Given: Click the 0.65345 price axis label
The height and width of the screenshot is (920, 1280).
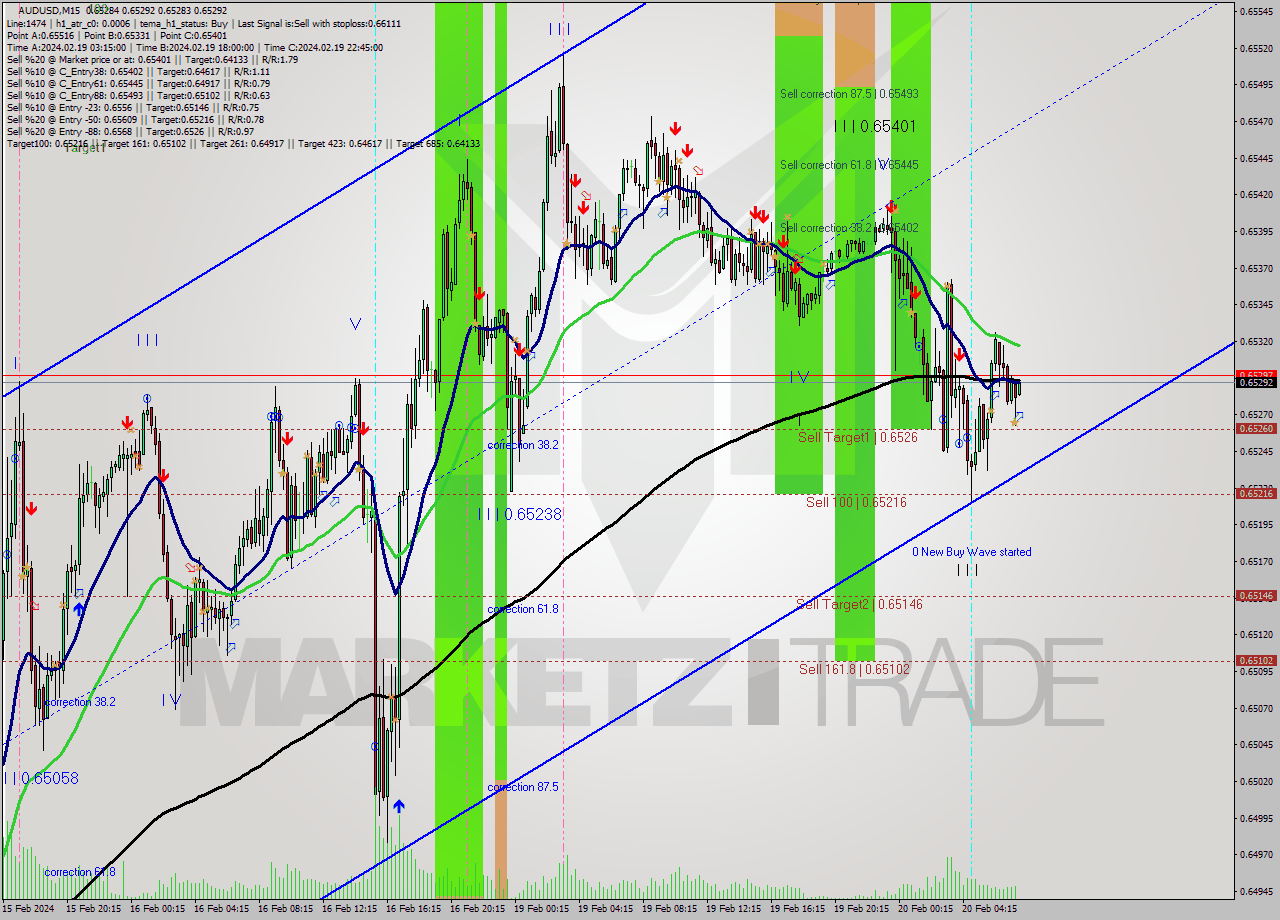Looking at the screenshot, I should coord(1256,304).
